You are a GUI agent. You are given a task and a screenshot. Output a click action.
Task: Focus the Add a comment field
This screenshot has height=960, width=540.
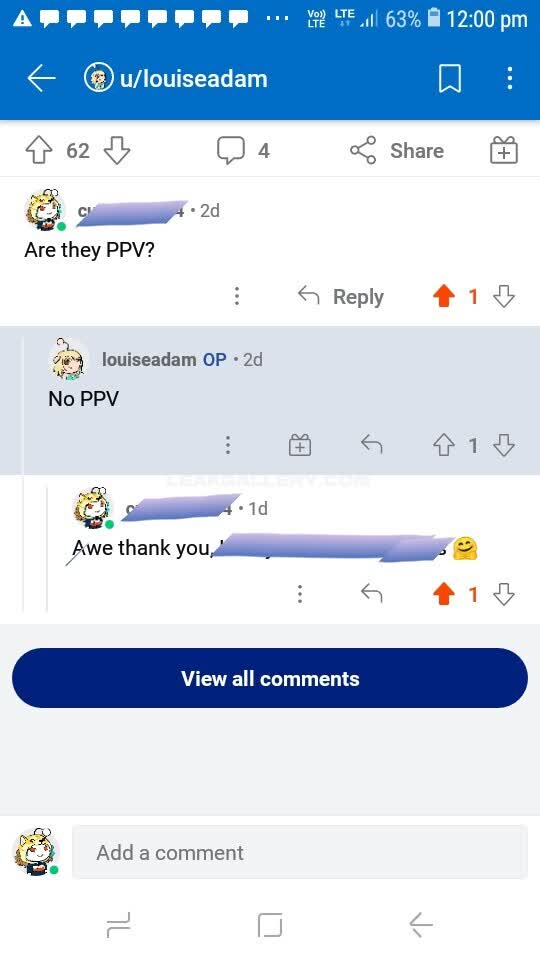tap(300, 852)
